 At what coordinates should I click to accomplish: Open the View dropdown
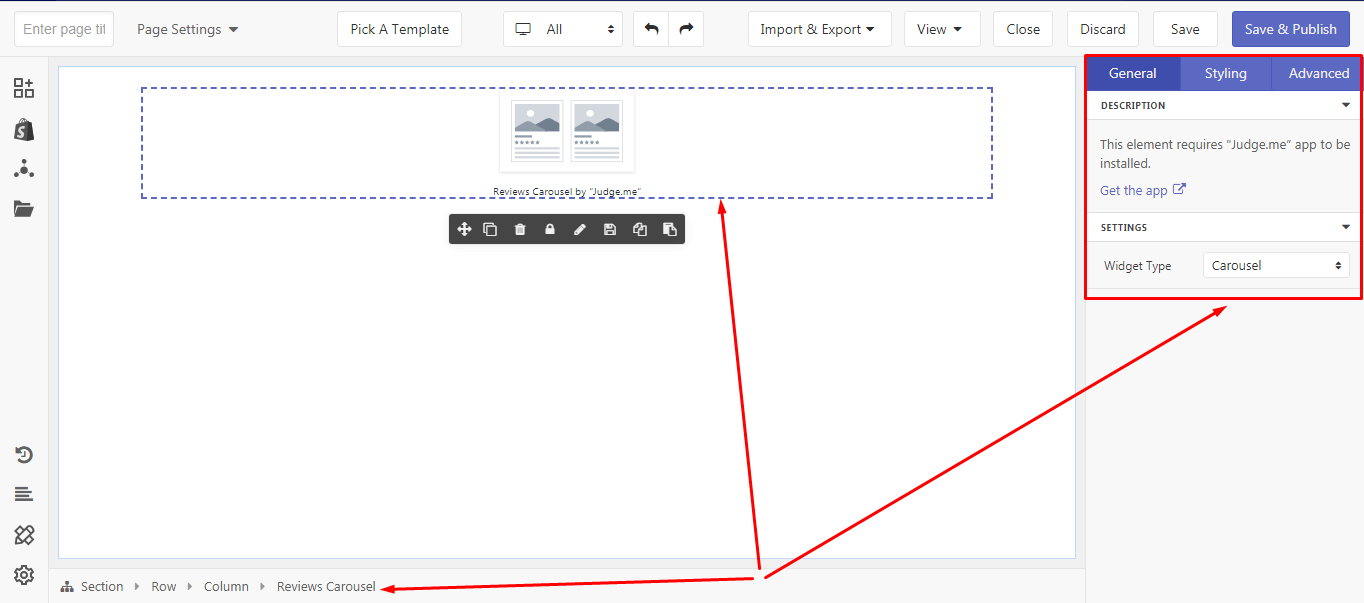click(942, 29)
